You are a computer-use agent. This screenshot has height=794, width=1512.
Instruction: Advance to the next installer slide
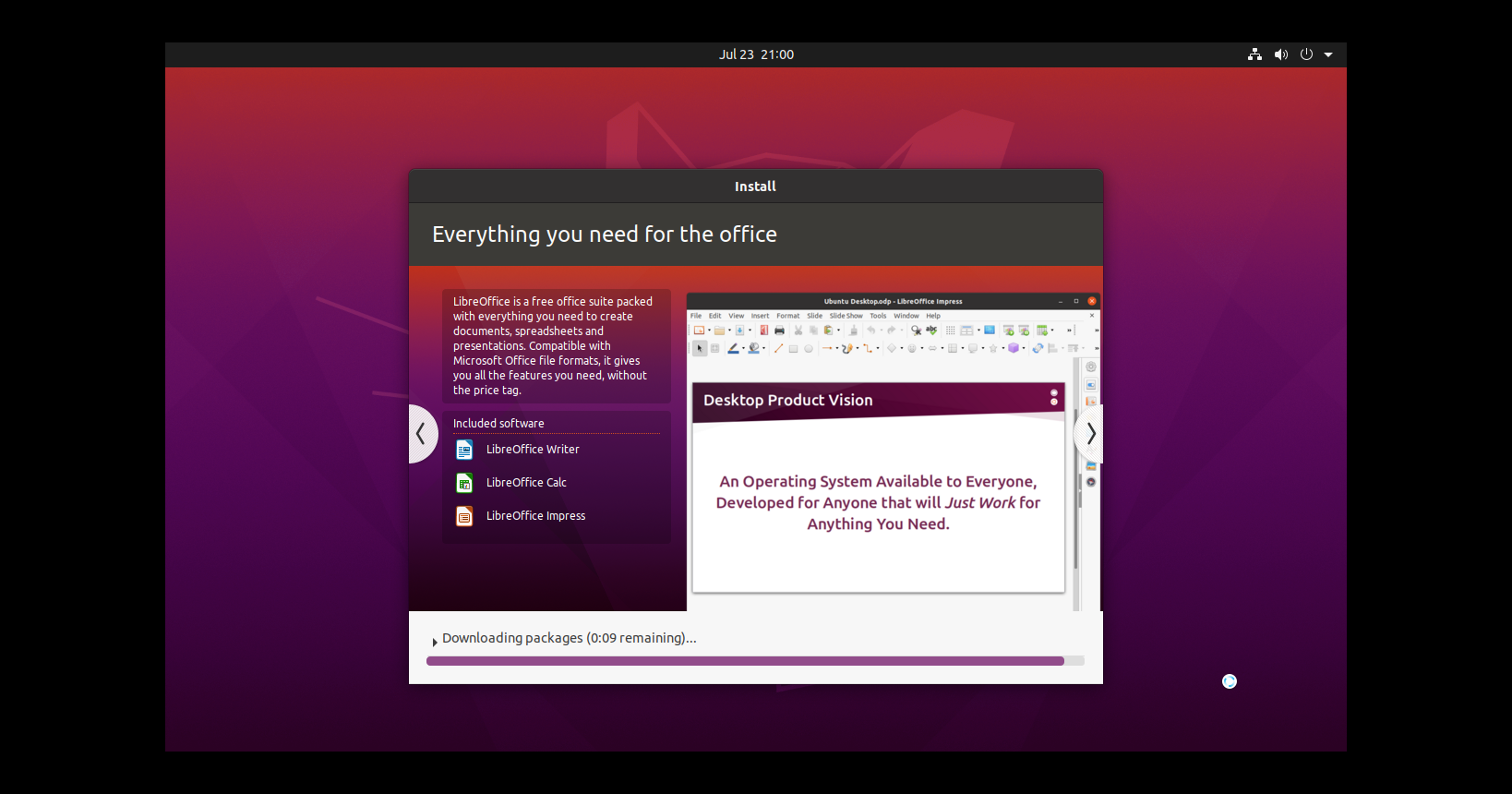[x=1090, y=433]
